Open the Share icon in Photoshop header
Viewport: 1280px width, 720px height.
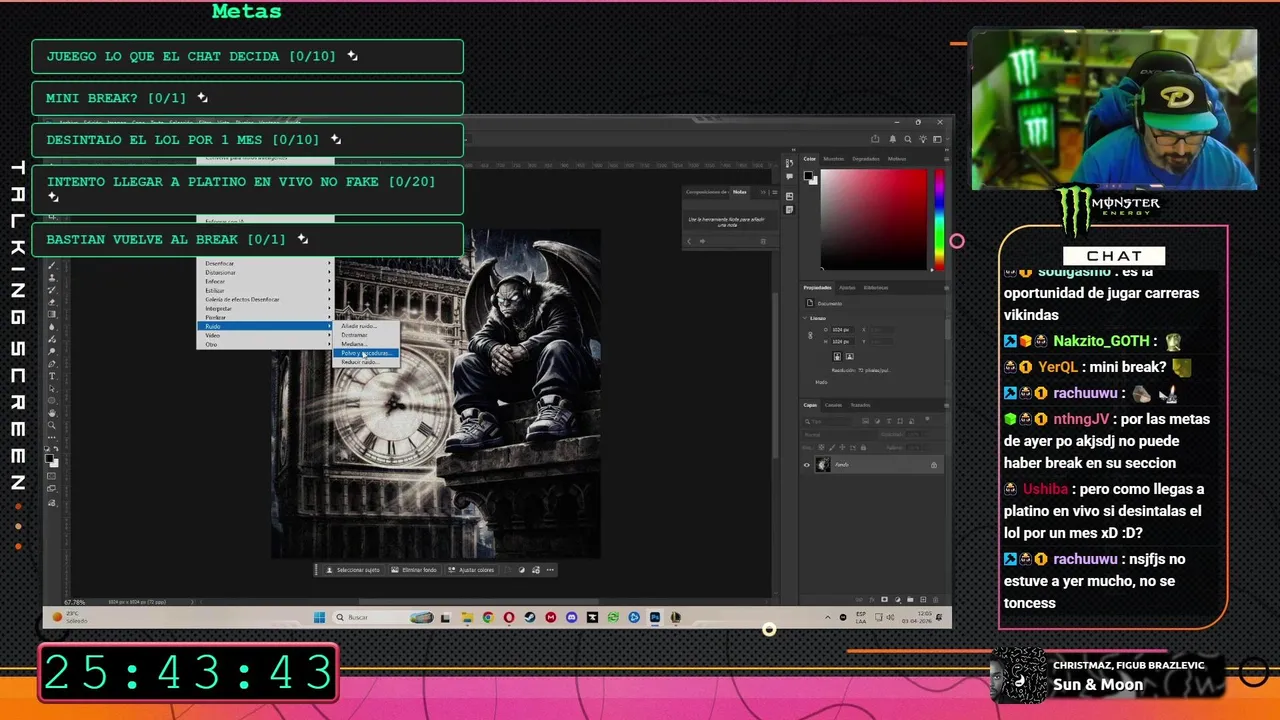pos(875,139)
